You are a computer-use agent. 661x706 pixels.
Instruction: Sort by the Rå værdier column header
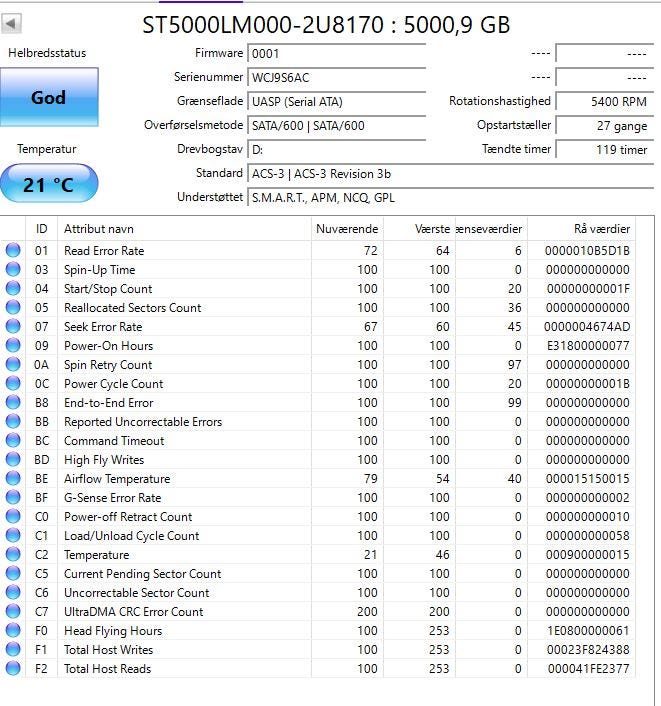click(581, 229)
